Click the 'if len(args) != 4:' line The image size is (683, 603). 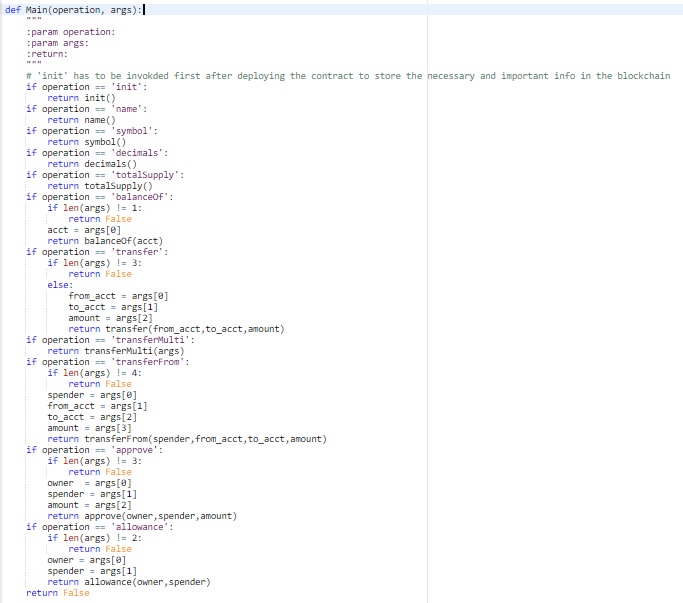(x=95, y=373)
